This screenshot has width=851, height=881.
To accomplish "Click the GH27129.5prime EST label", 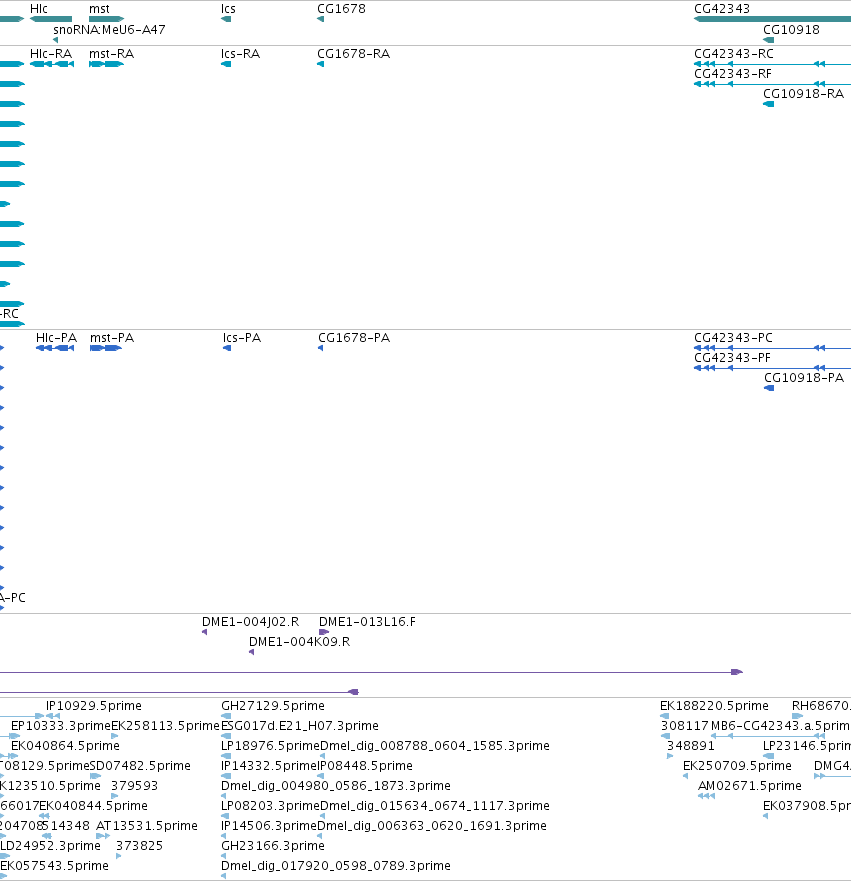I will (273, 706).
